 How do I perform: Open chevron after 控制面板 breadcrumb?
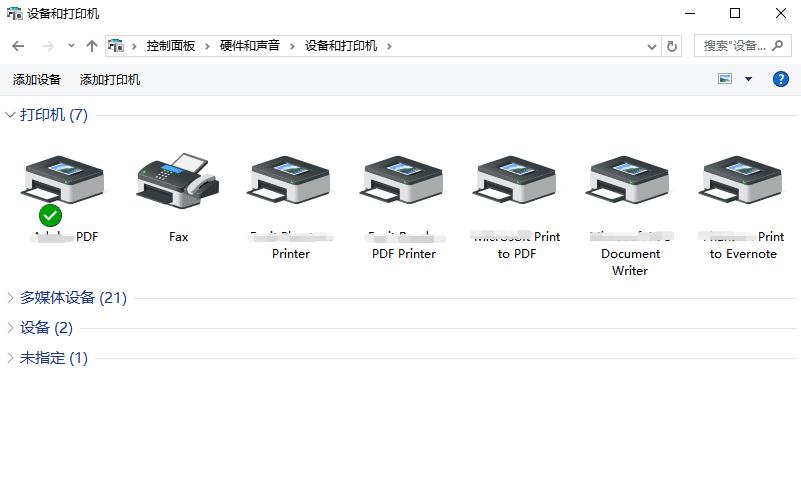[207, 46]
